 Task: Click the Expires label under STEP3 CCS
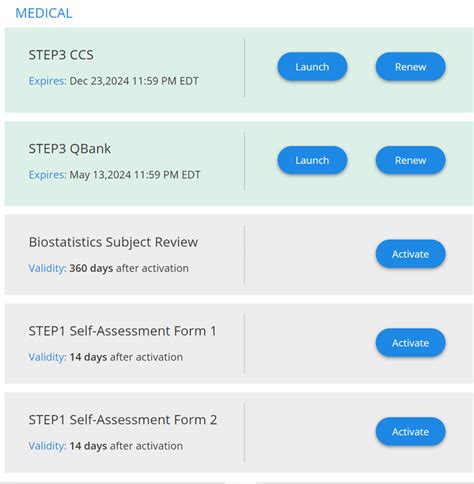[47, 81]
